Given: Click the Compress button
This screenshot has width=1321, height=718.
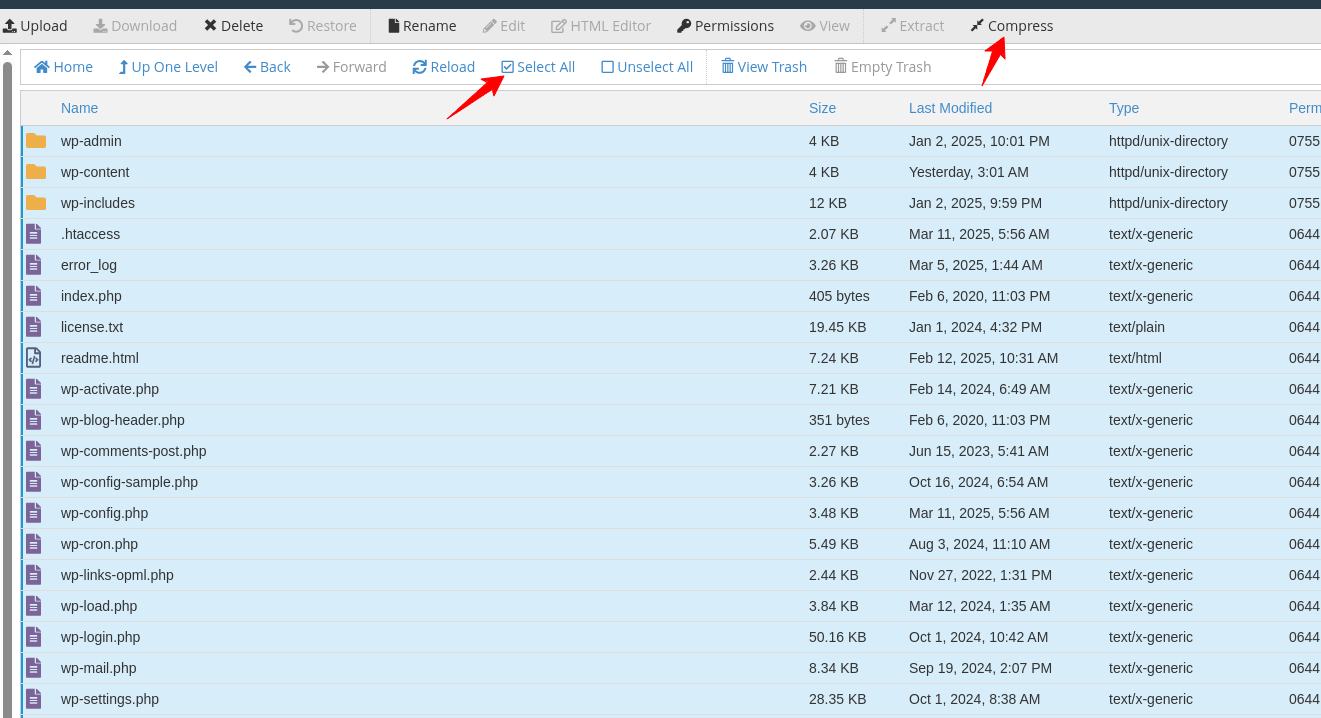Looking at the screenshot, I should pyautogui.click(x=1011, y=26).
